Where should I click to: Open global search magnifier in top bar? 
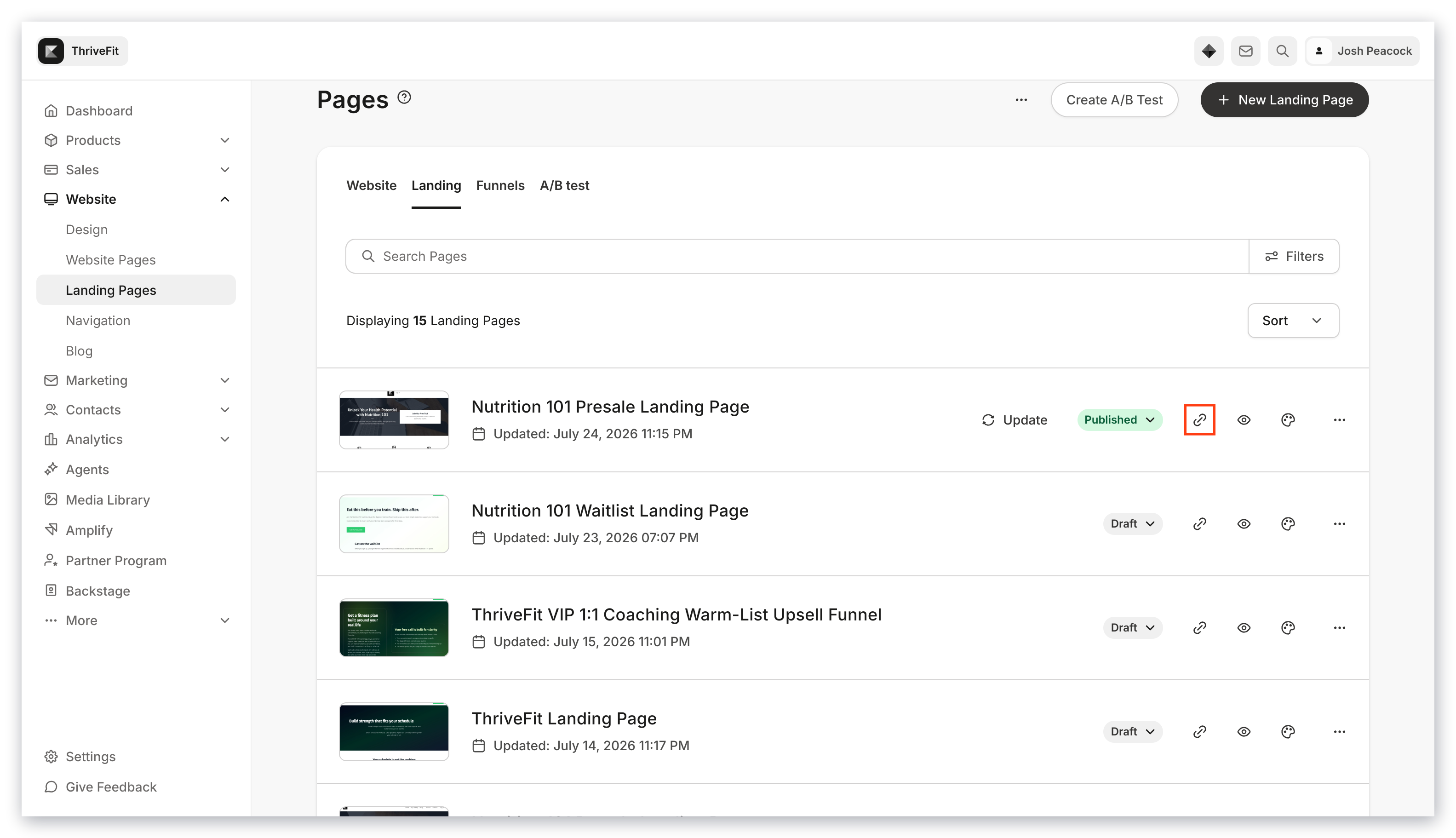1282,51
